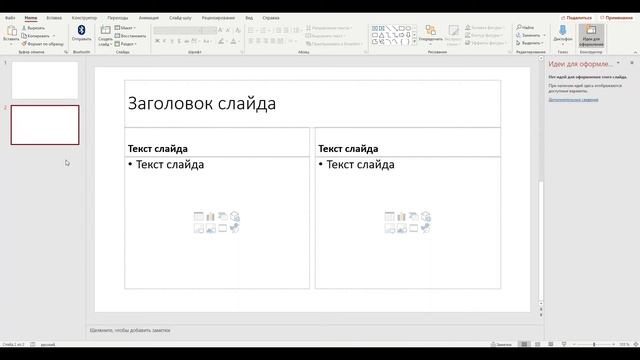Toggle Strikethrough text formatting
The height and width of the screenshot is (360, 640).
tap(187, 41)
